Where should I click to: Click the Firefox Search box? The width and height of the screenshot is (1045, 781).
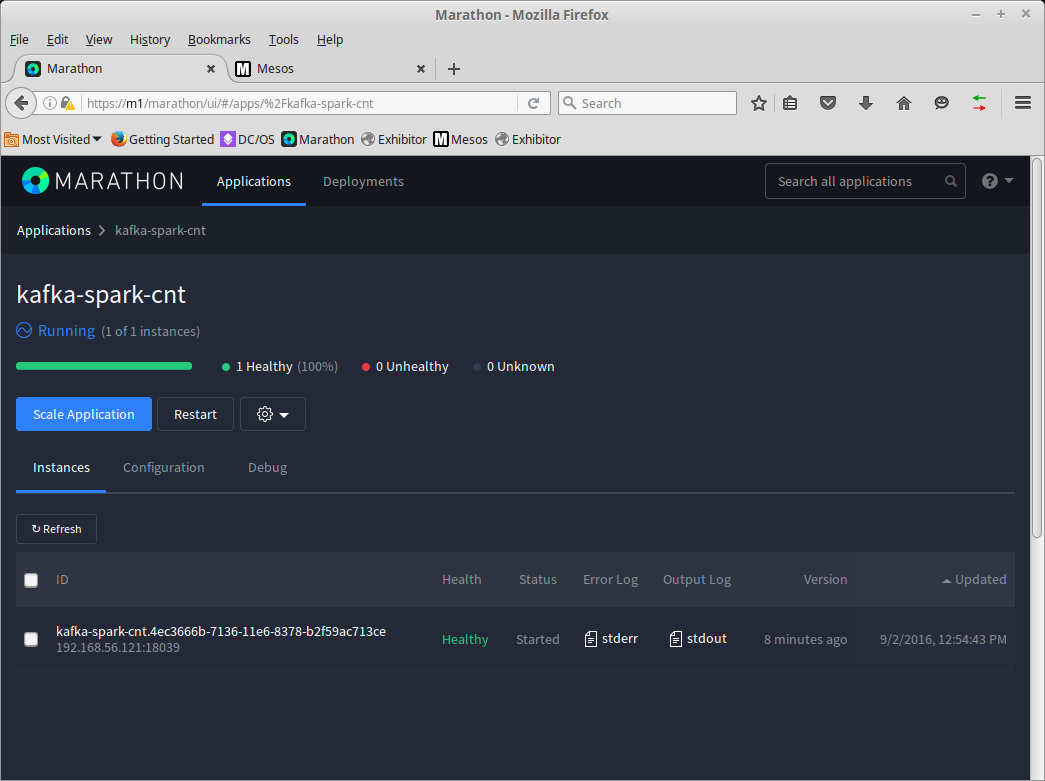click(x=647, y=103)
